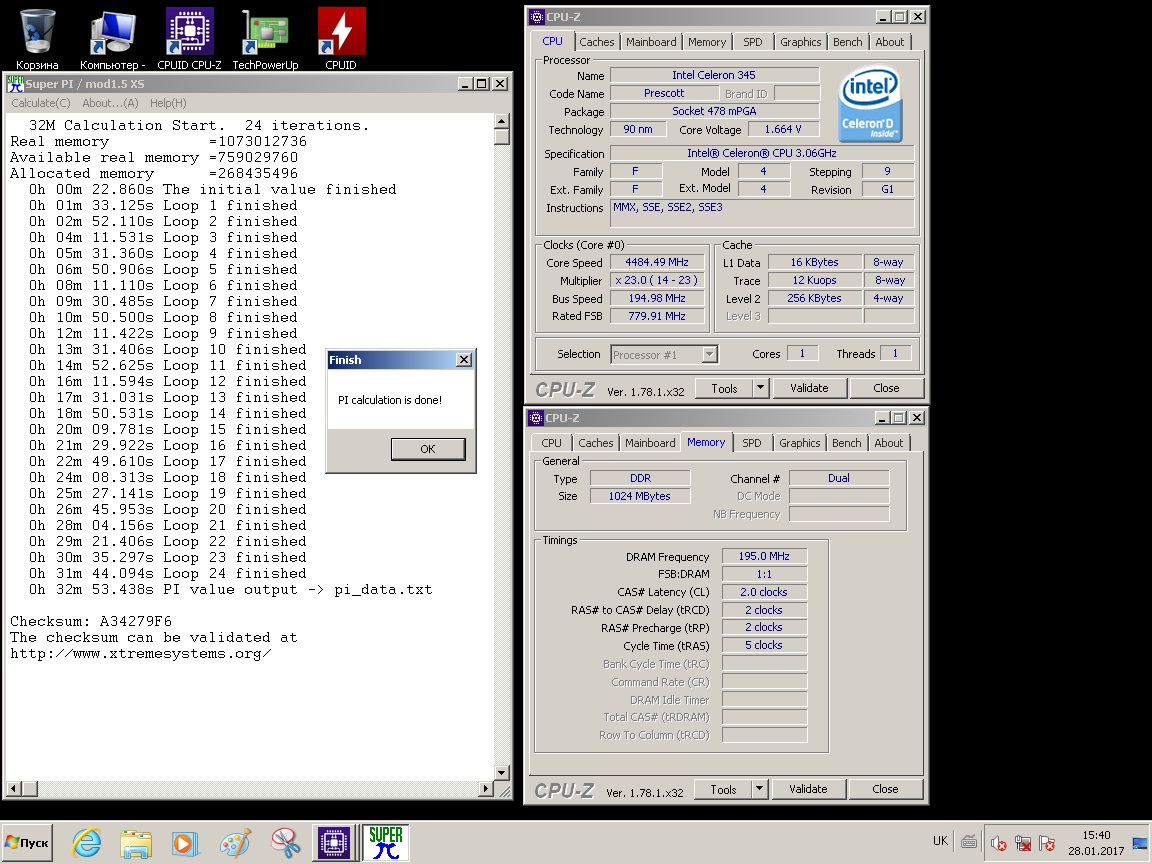Open the Paint taskbar icon

[x=235, y=842]
